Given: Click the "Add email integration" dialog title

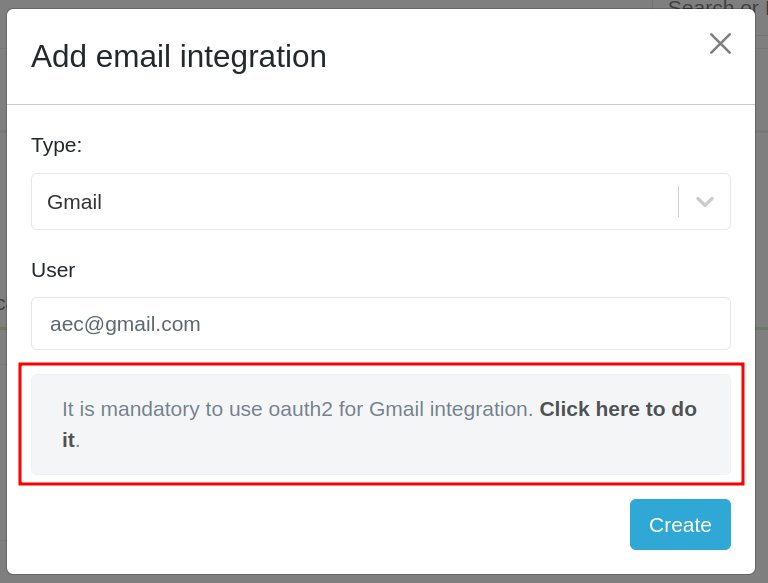Looking at the screenshot, I should [x=179, y=56].
